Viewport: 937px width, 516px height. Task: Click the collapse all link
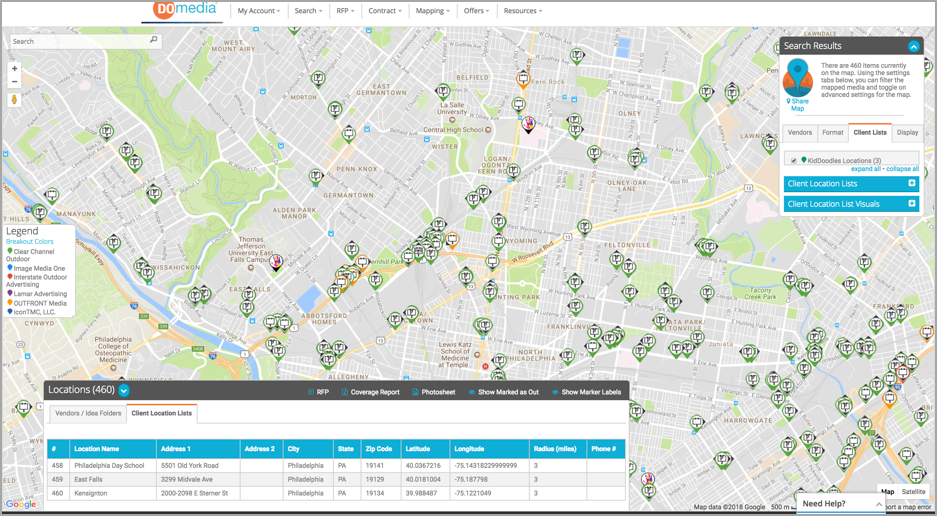[902, 169]
